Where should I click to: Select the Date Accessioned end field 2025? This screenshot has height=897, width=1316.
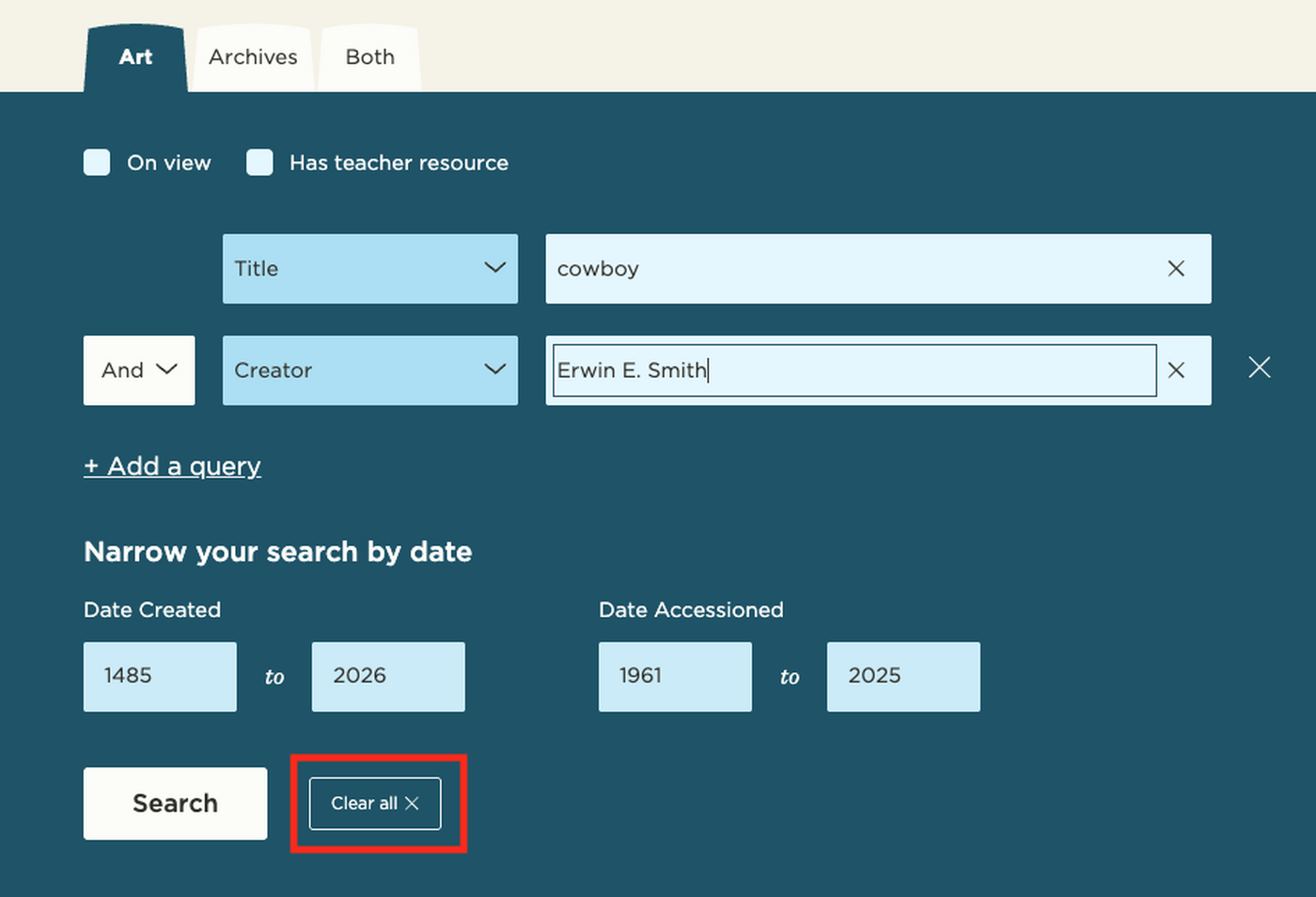(x=902, y=676)
